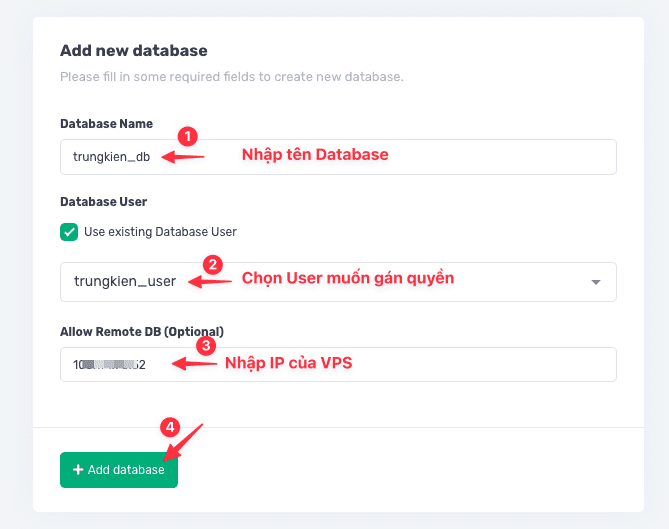Click the red step 2 badge
The width and height of the screenshot is (669, 529).
tap(212, 264)
